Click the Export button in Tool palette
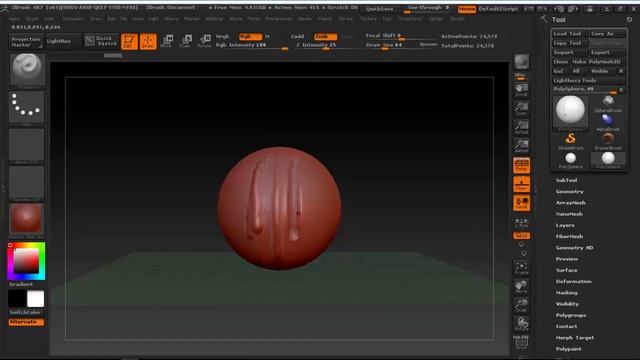Image resolution: width=640 pixels, height=360 pixels. coord(608,52)
